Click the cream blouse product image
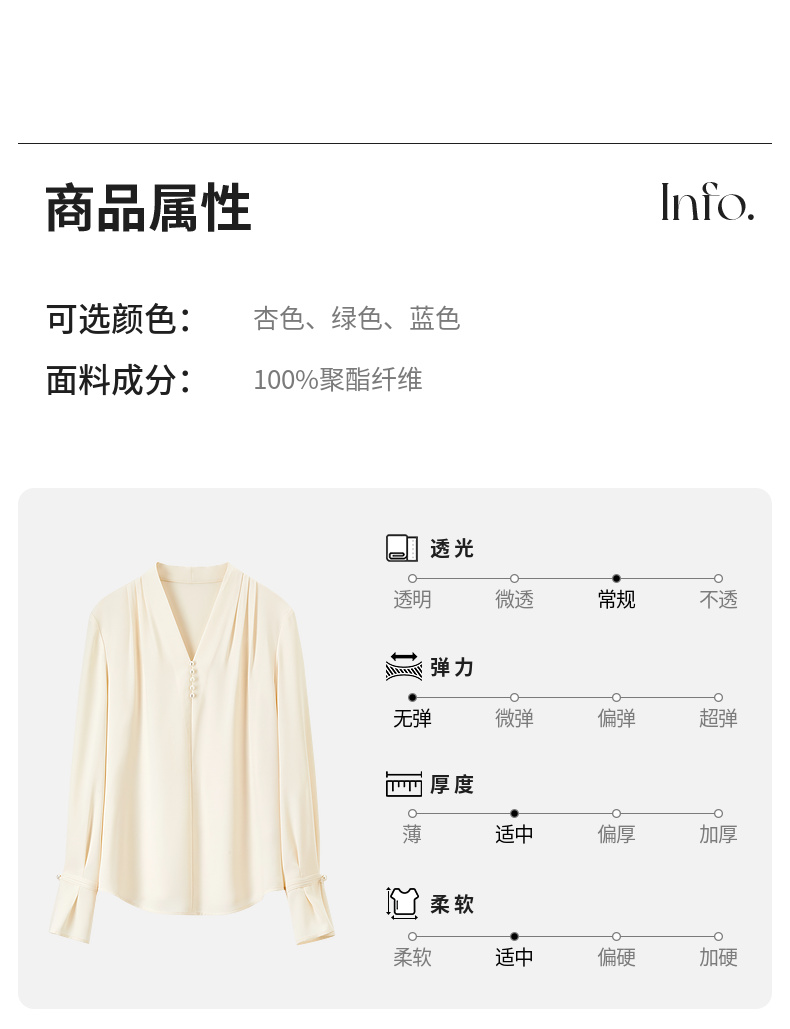Viewport: 790px width, 1029px height. 192,752
